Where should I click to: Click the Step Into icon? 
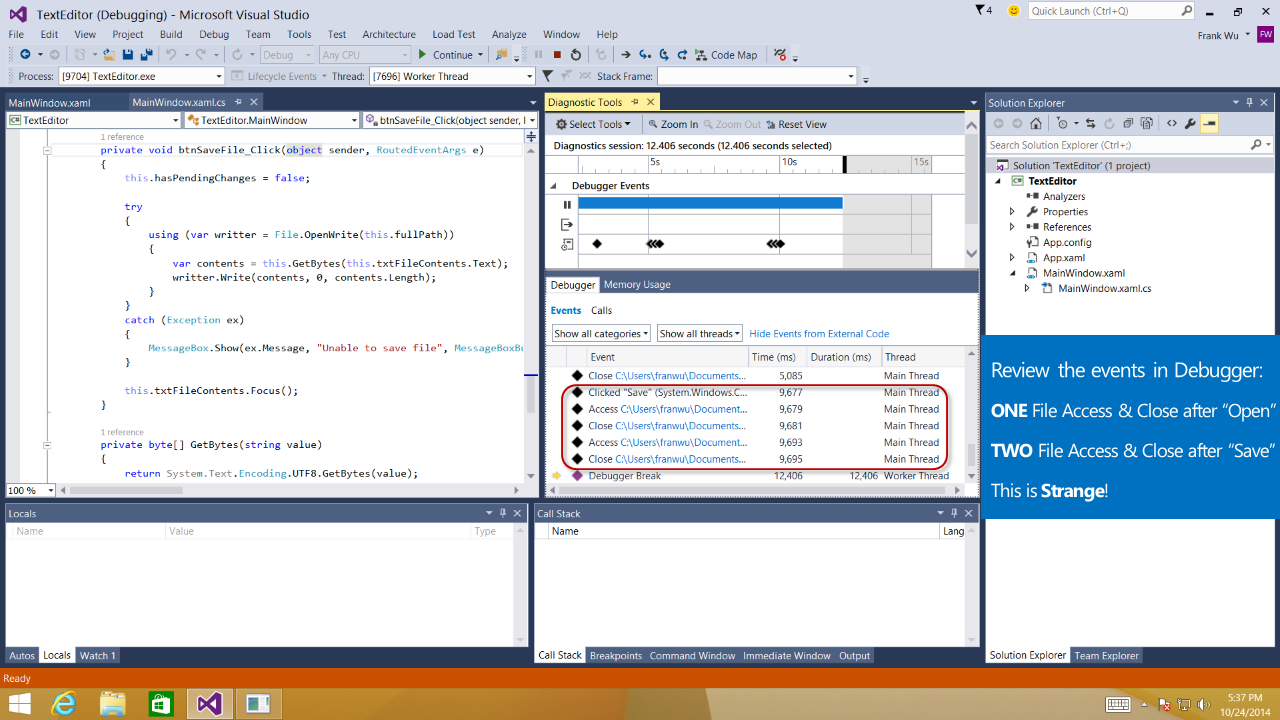[645, 55]
